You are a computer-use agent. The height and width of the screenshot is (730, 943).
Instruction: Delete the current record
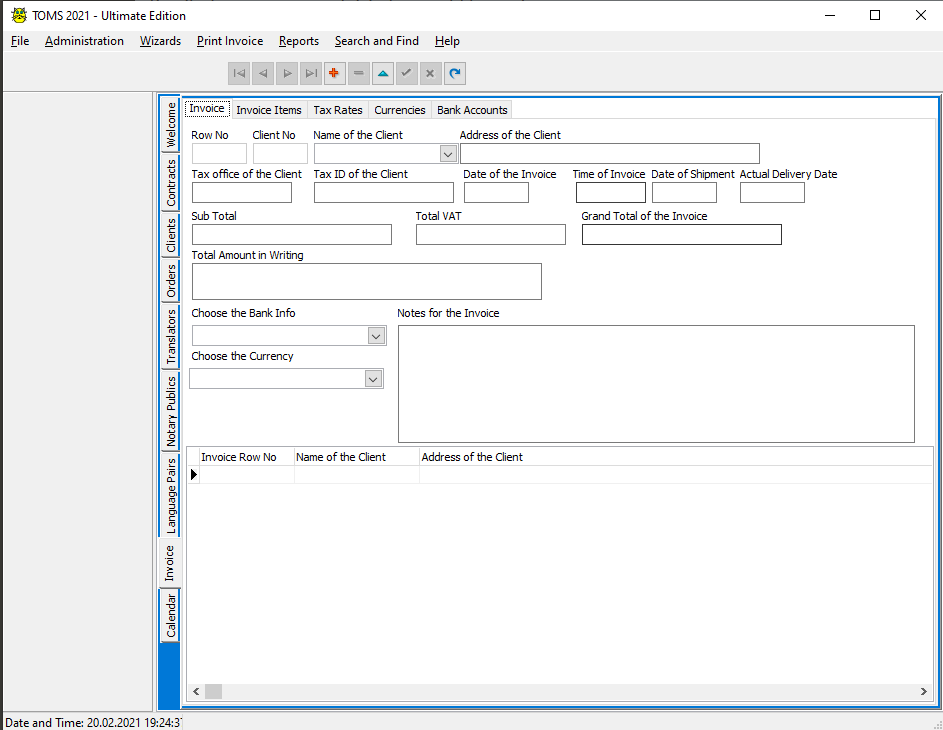point(358,72)
